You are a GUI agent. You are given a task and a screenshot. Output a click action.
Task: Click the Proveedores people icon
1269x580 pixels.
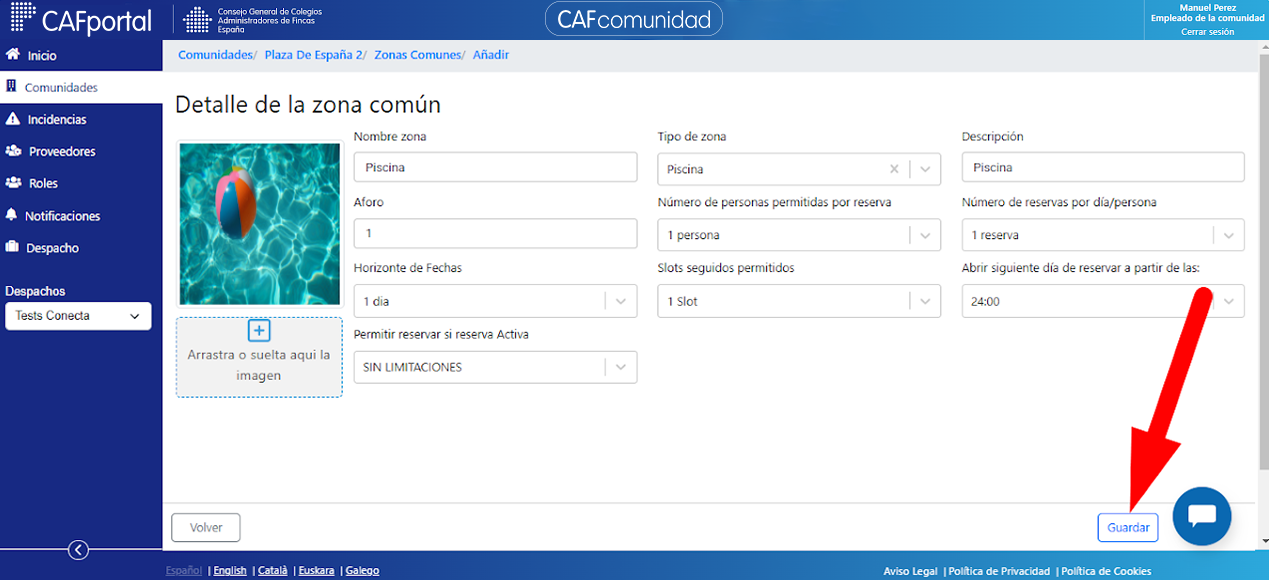pyautogui.click(x=13, y=151)
